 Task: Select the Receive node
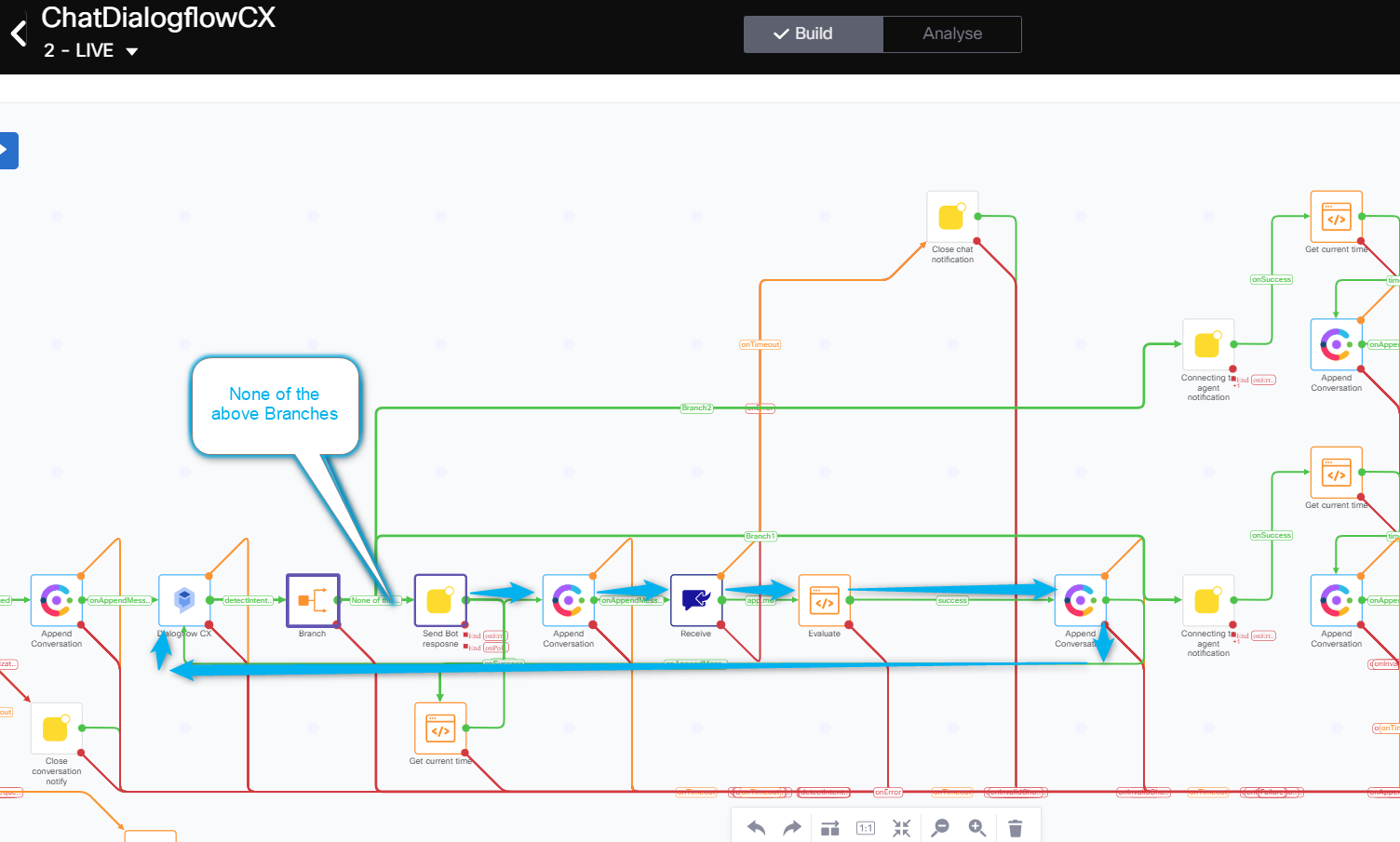(x=696, y=600)
